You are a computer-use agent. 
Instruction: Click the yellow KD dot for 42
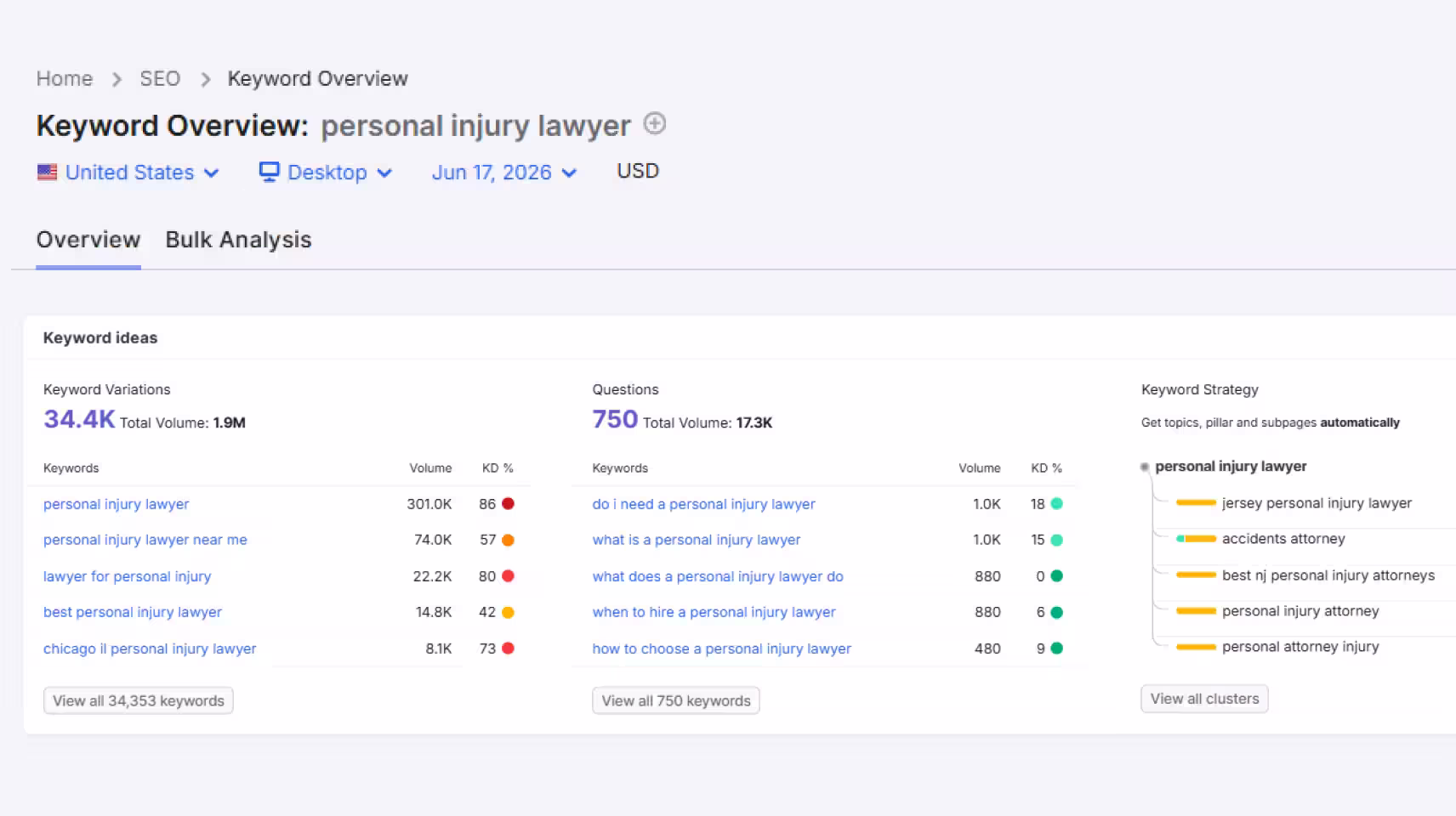(x=508, y=612)
